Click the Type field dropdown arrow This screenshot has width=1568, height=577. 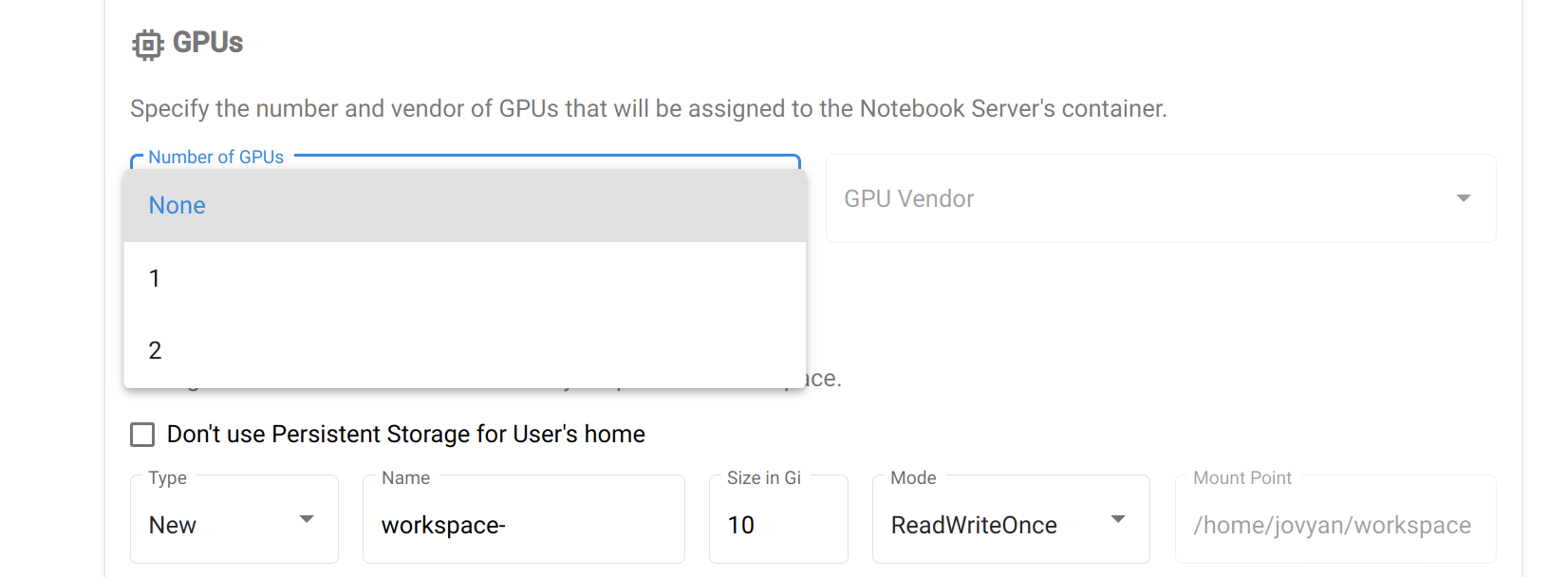(x=307, y=519)
